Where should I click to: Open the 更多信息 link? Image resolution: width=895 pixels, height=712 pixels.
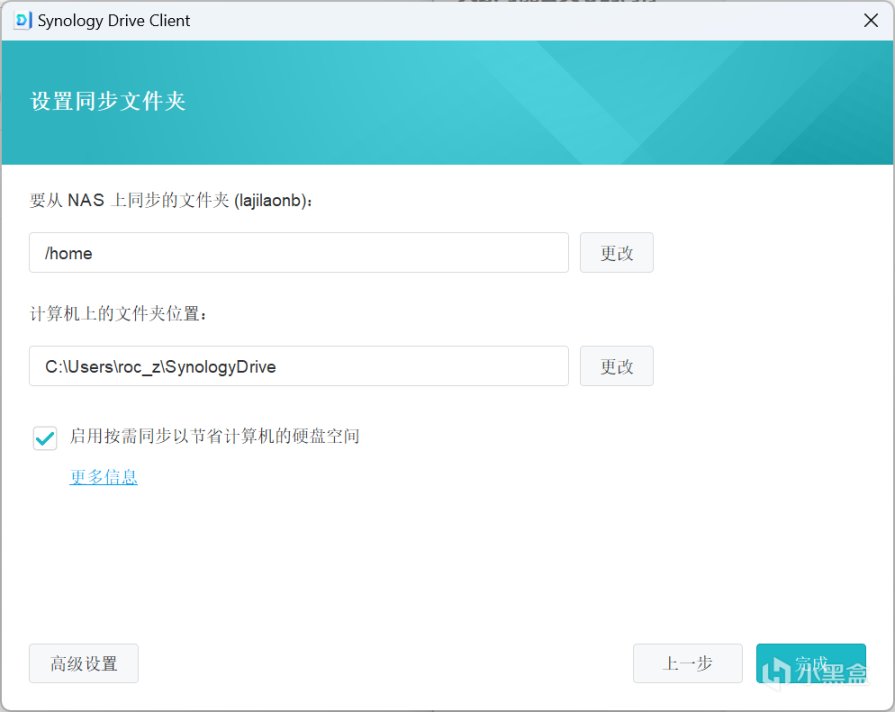(x=103, y=477)
